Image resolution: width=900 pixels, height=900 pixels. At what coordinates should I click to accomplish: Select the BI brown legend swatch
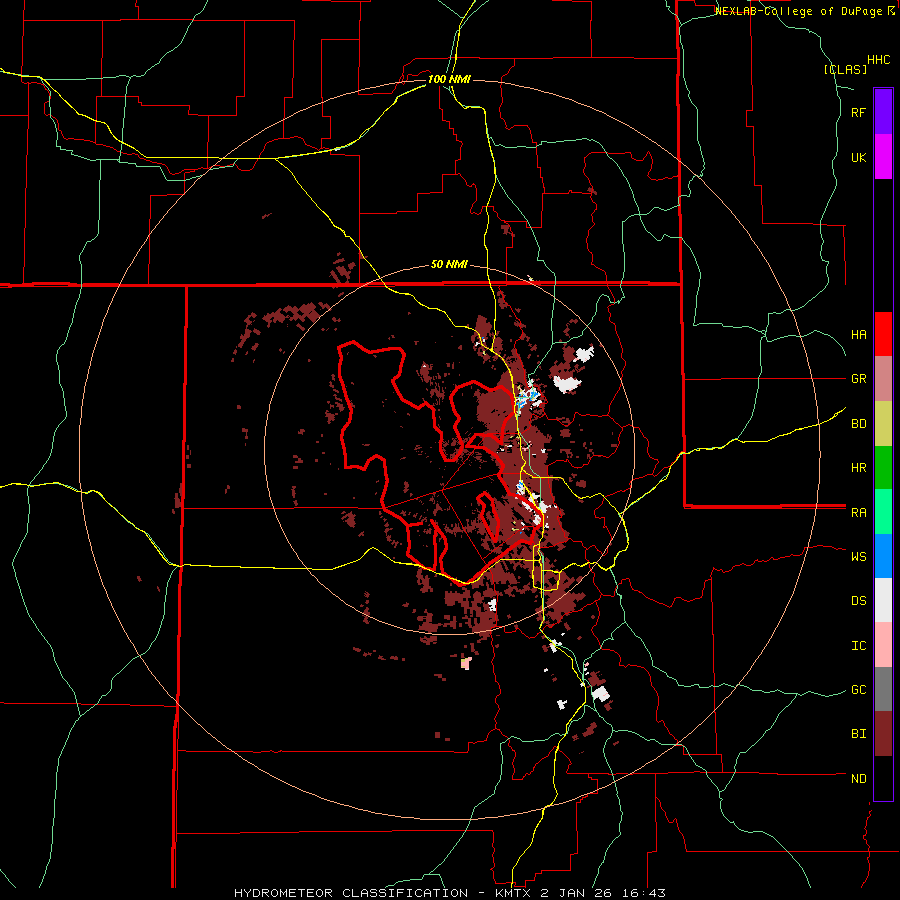[883, 734]
